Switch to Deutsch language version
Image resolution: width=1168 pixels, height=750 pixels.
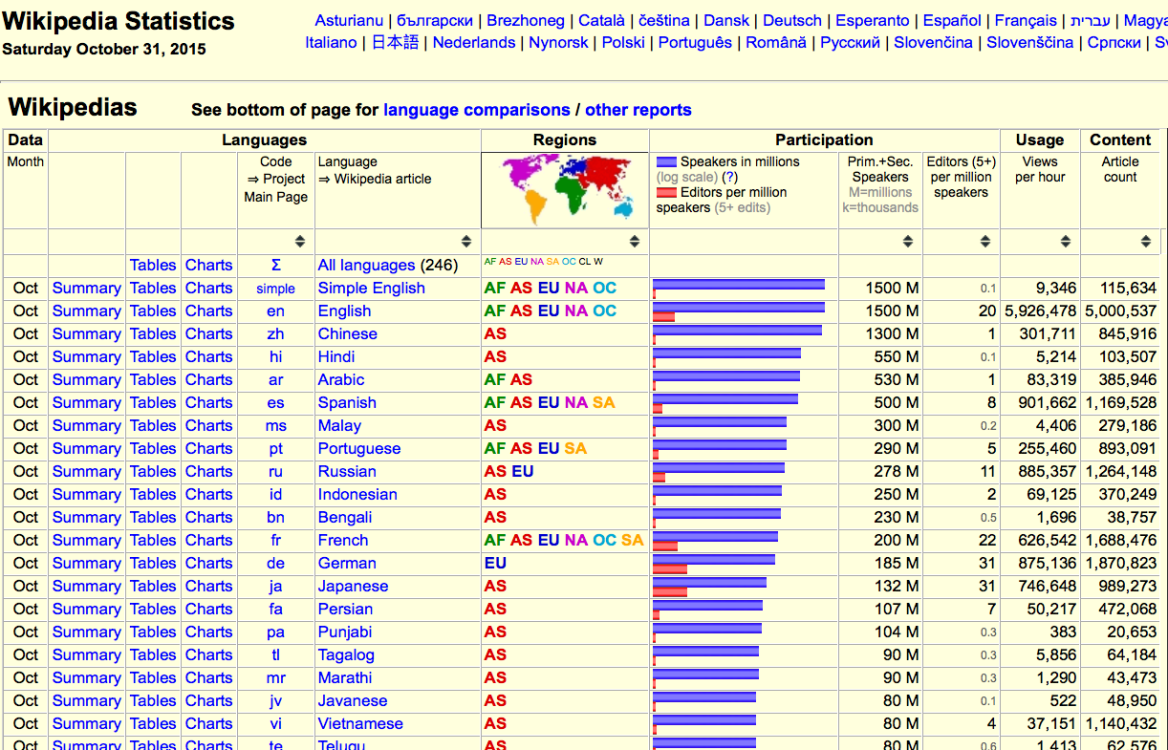click(792, 21)
